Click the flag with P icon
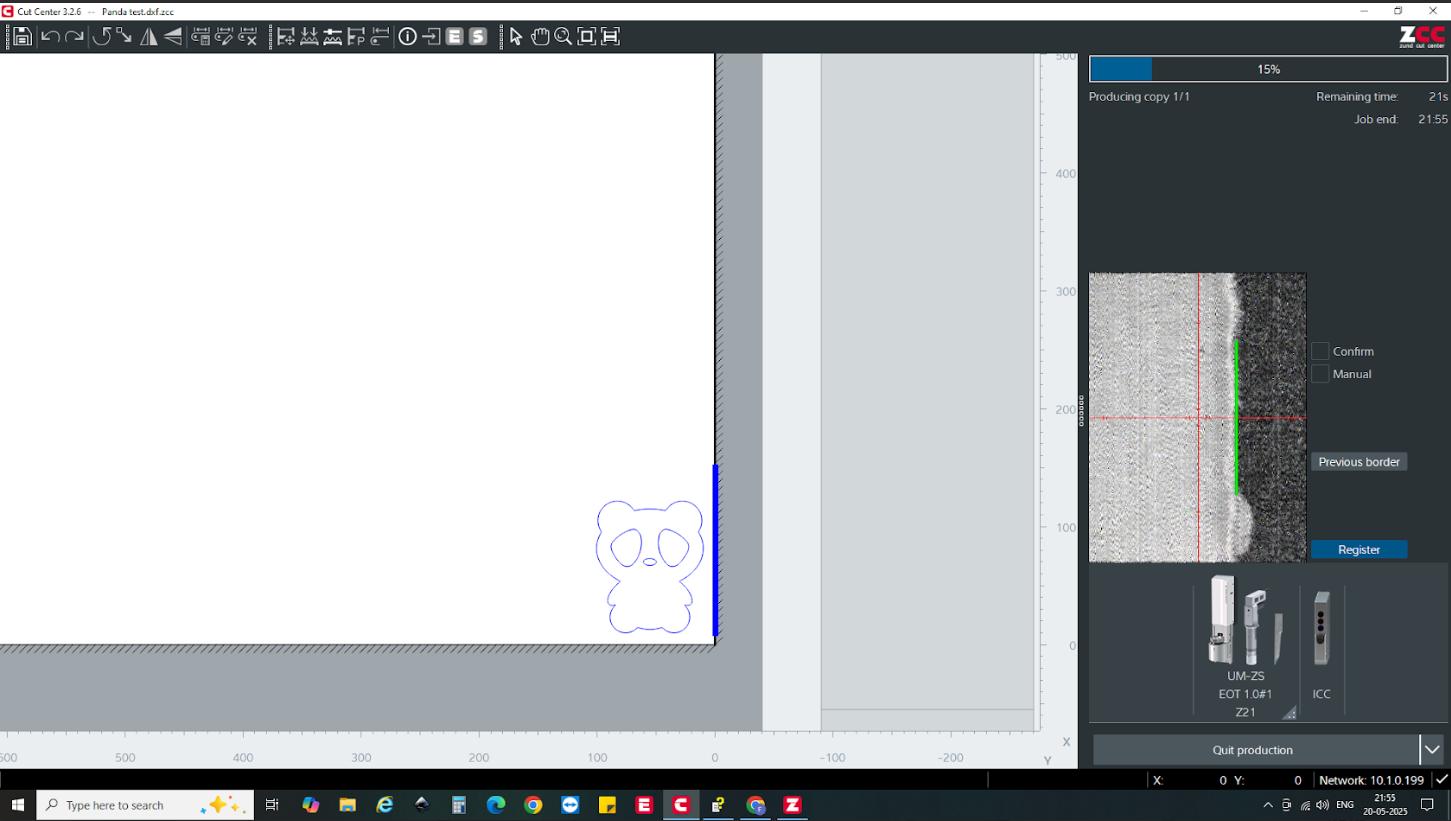The height and width of the screenshot is (821, 1451). point(356,37)
